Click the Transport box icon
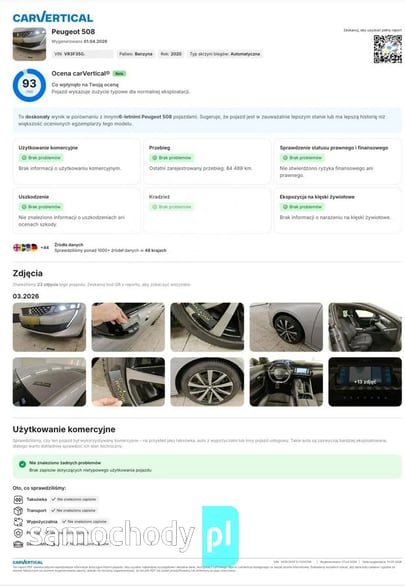The image size is (405, 588). click(x=18, y=510)
